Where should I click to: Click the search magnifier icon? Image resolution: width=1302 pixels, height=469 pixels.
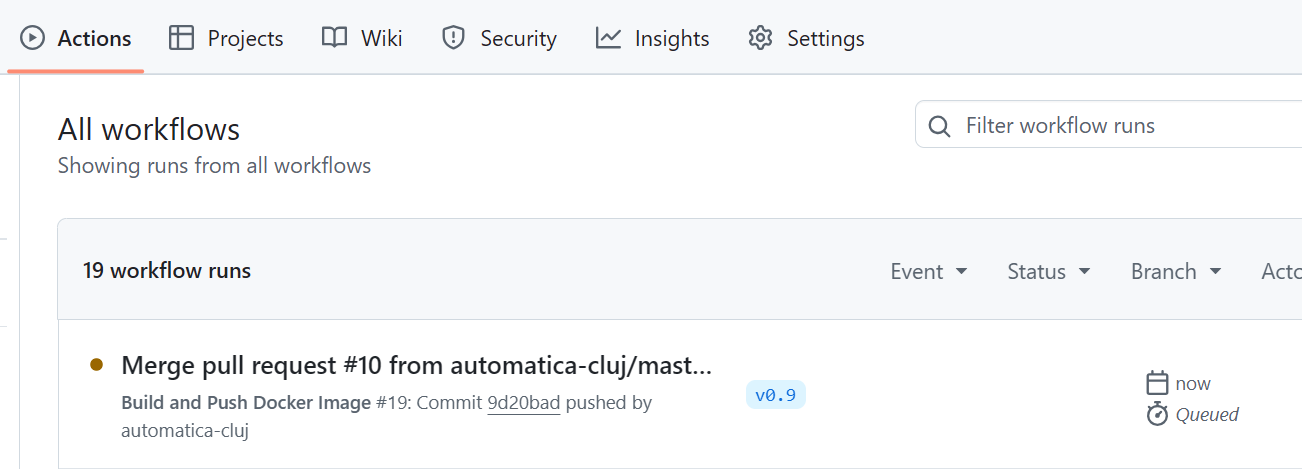pos(939,126)
